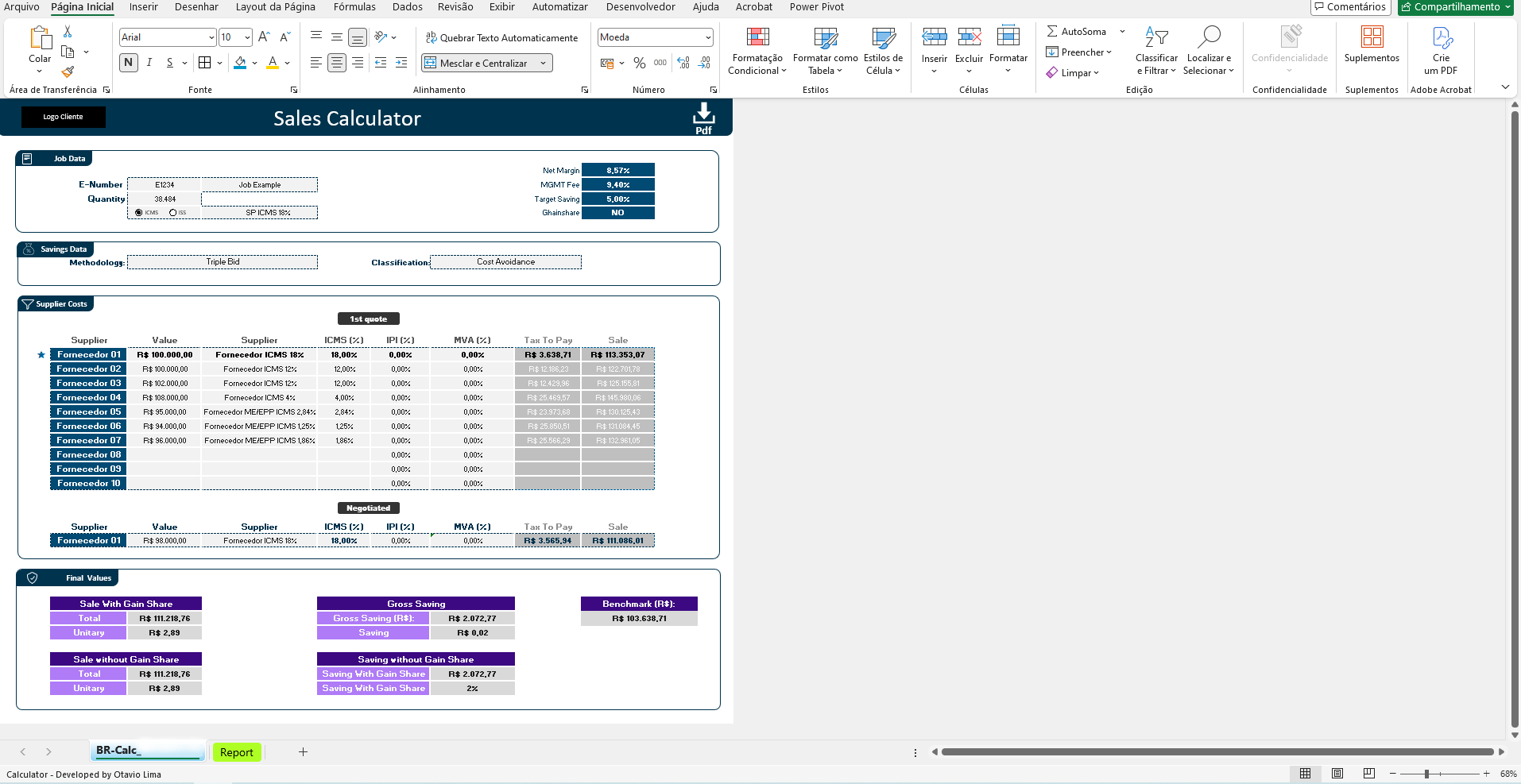This screenshot has width=1521, height=784.
Task: Click the Negotiated label button
Action: point(368,508)
